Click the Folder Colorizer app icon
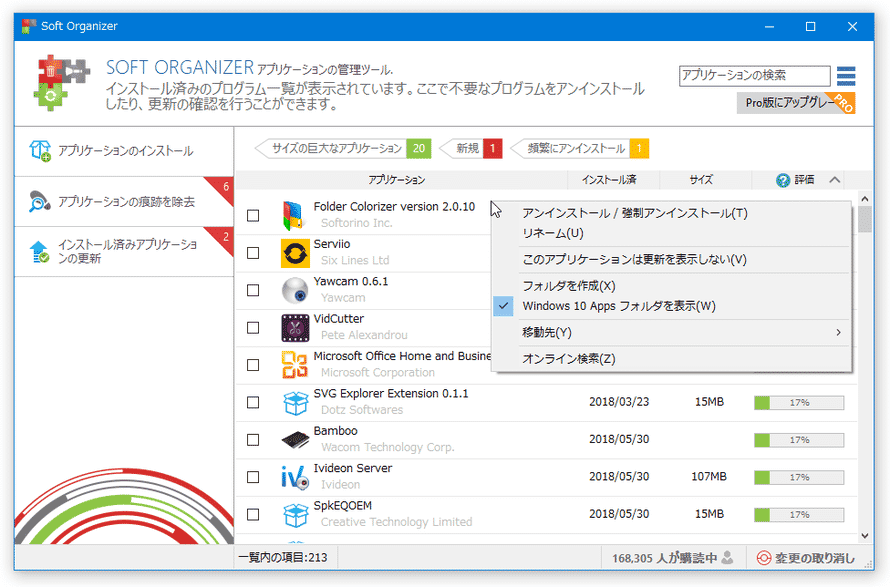Viewport: 890px width, 587px height. (295, 216)
